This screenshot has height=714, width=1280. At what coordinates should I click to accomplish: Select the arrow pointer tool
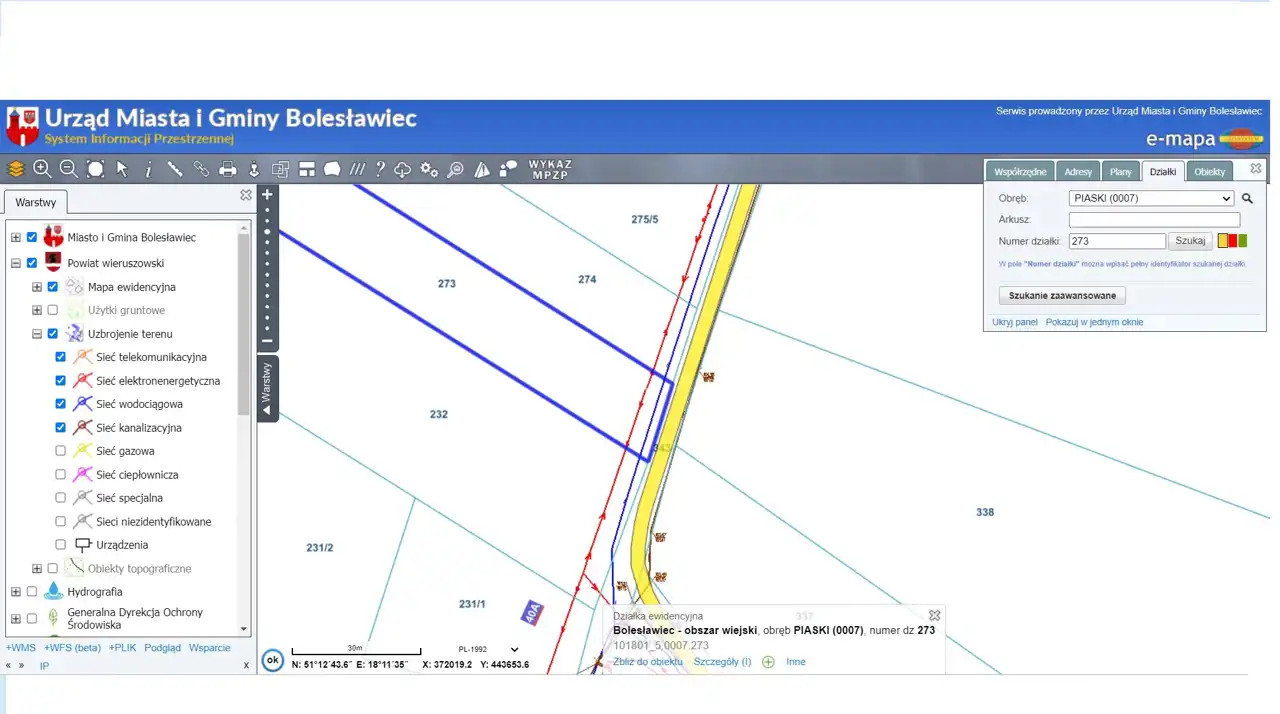(x=122, y=169)
